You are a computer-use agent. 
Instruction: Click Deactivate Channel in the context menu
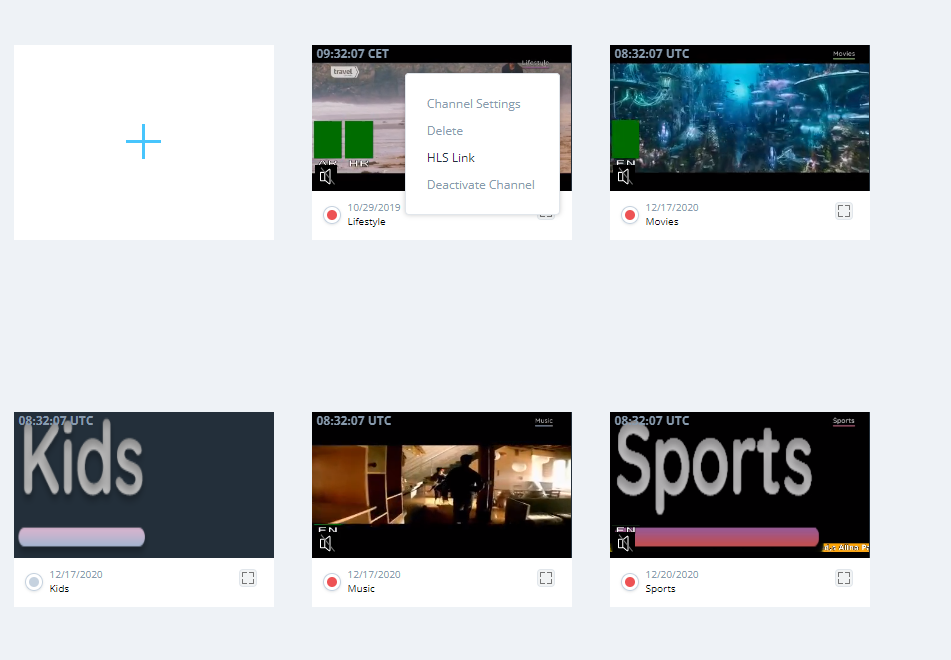pyautogui.click(x=480, y=185)
